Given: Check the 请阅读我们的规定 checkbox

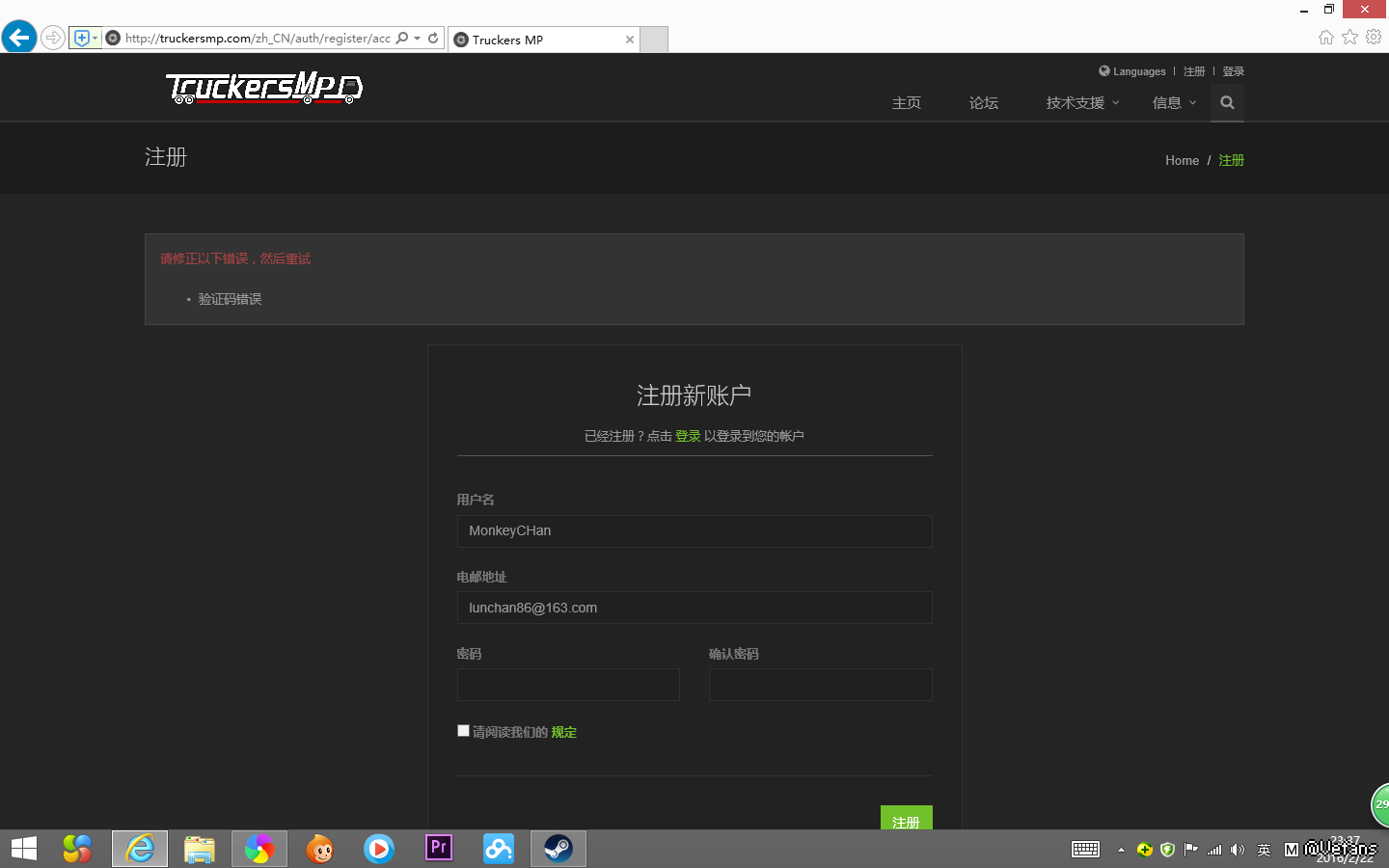Looking at the screenshot, I should [463, 731].
